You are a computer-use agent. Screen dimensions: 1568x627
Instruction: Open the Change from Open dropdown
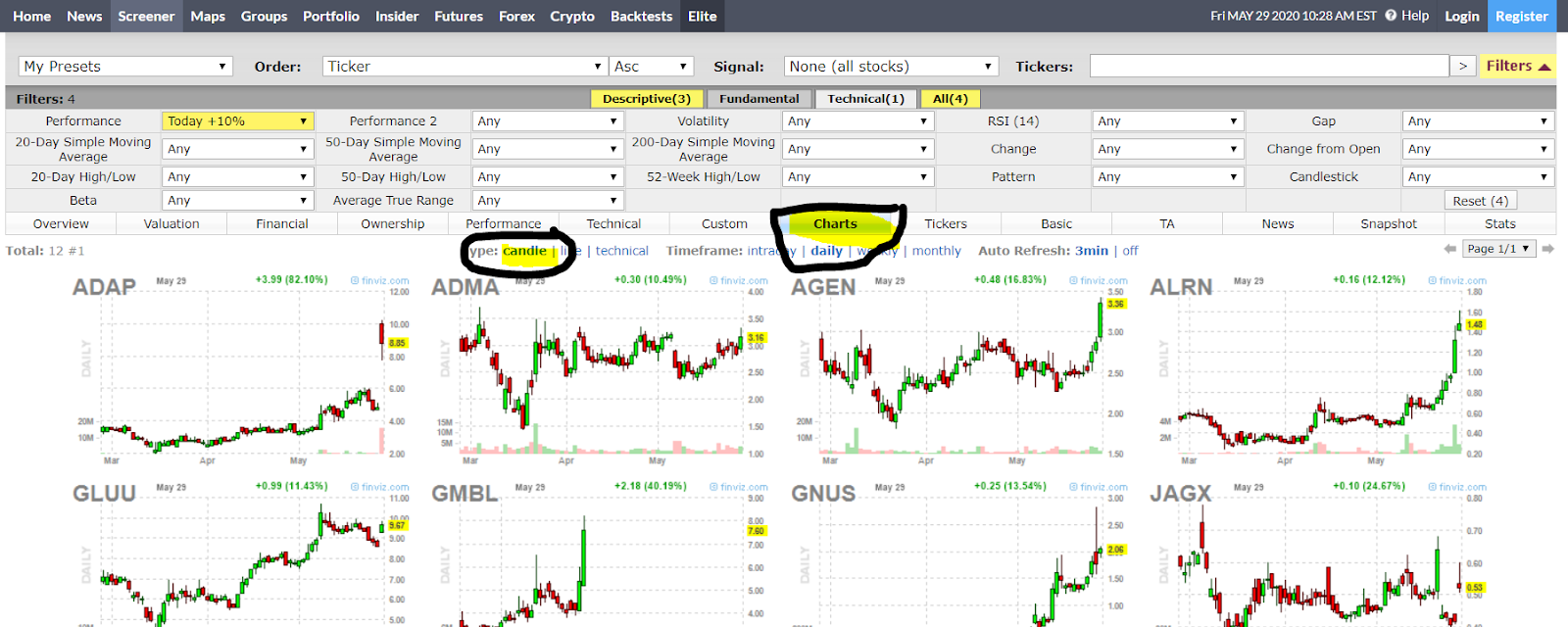pos(1478,149)
